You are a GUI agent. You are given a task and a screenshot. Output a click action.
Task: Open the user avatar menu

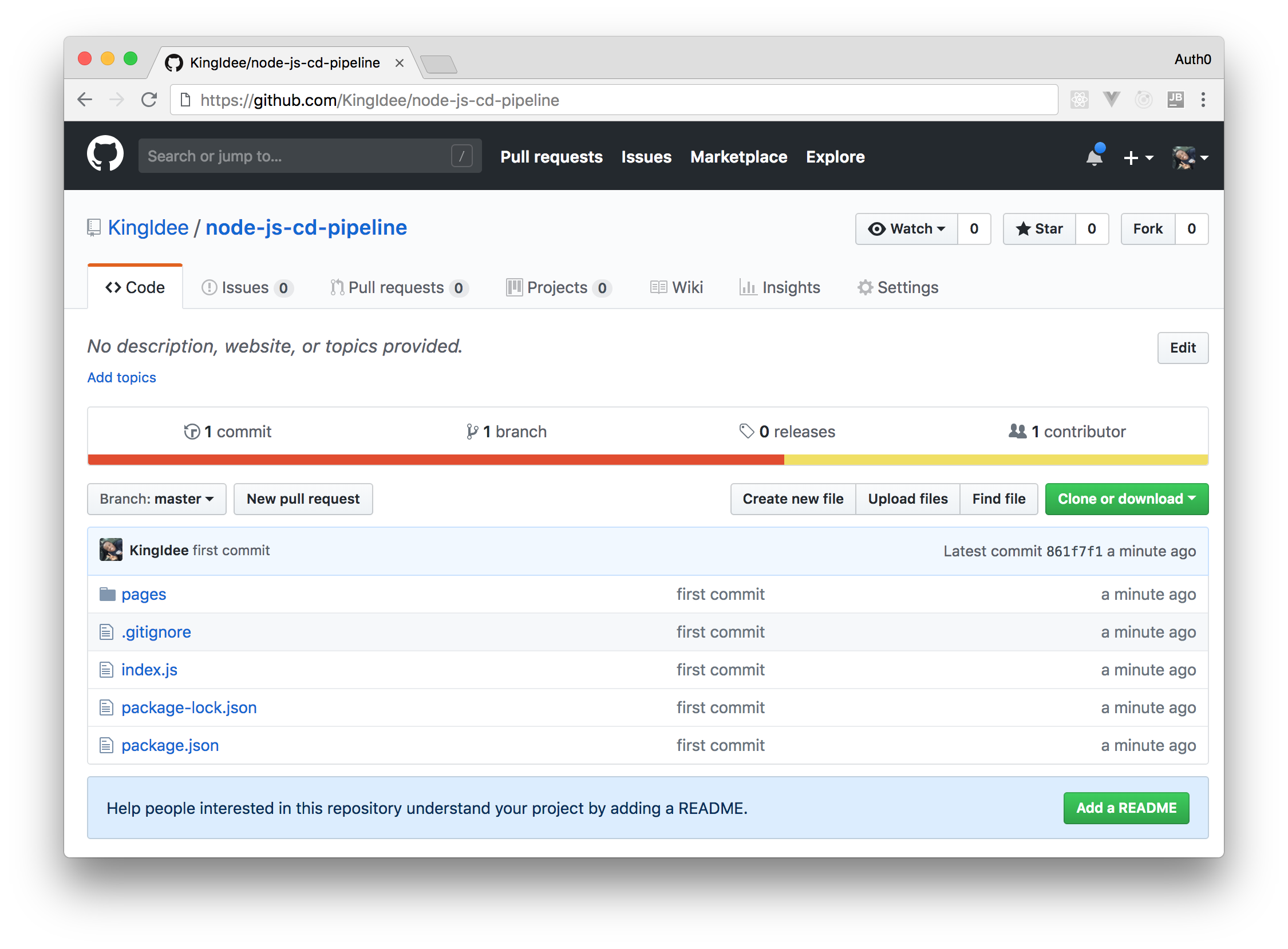tap(1190, 157)
